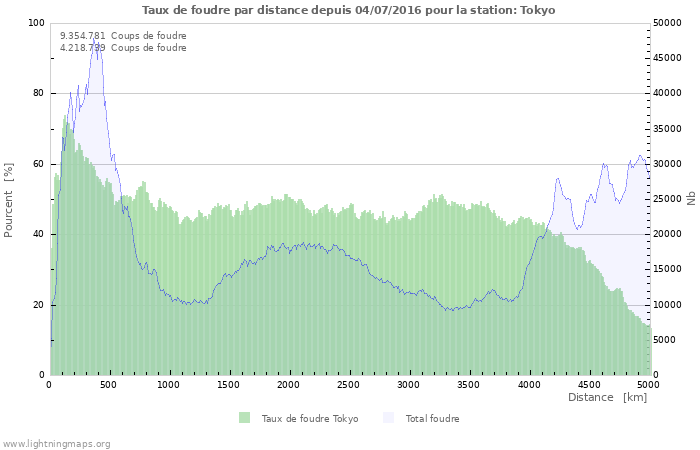
Task: Click the 1000 tick on the distance axis
Action: pyautogui.click(x=169, y=384)
